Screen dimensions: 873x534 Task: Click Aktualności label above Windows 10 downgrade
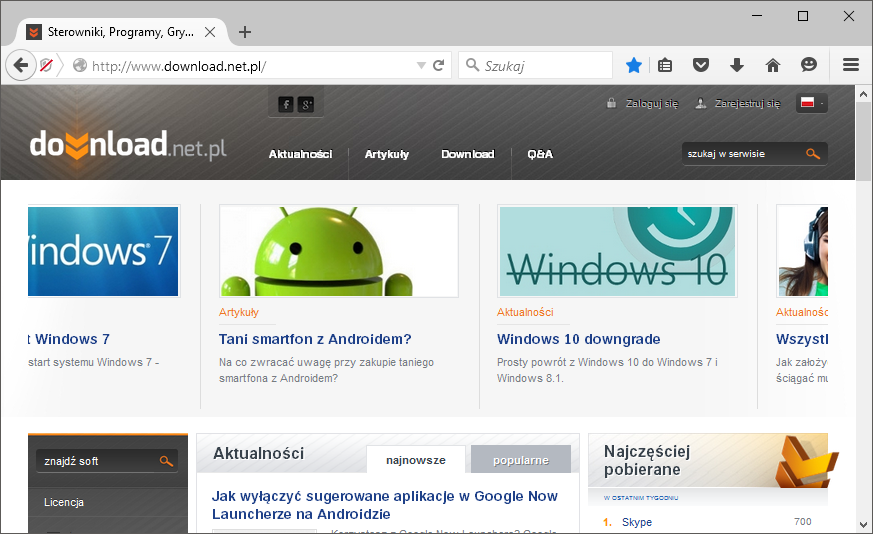pos(525,312)
